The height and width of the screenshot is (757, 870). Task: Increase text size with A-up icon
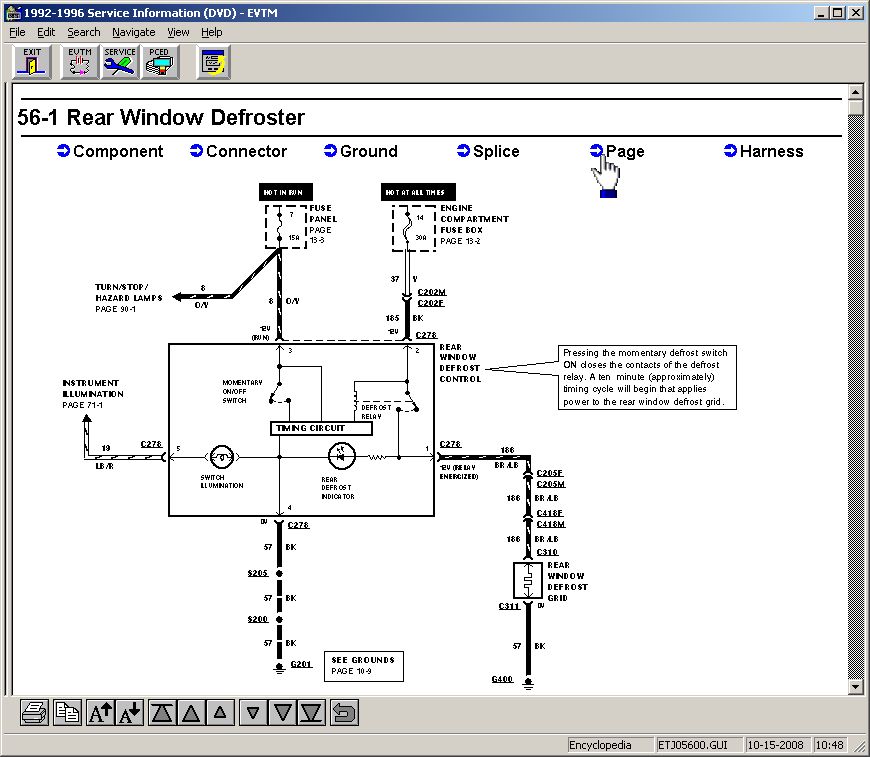click(100, 712)
